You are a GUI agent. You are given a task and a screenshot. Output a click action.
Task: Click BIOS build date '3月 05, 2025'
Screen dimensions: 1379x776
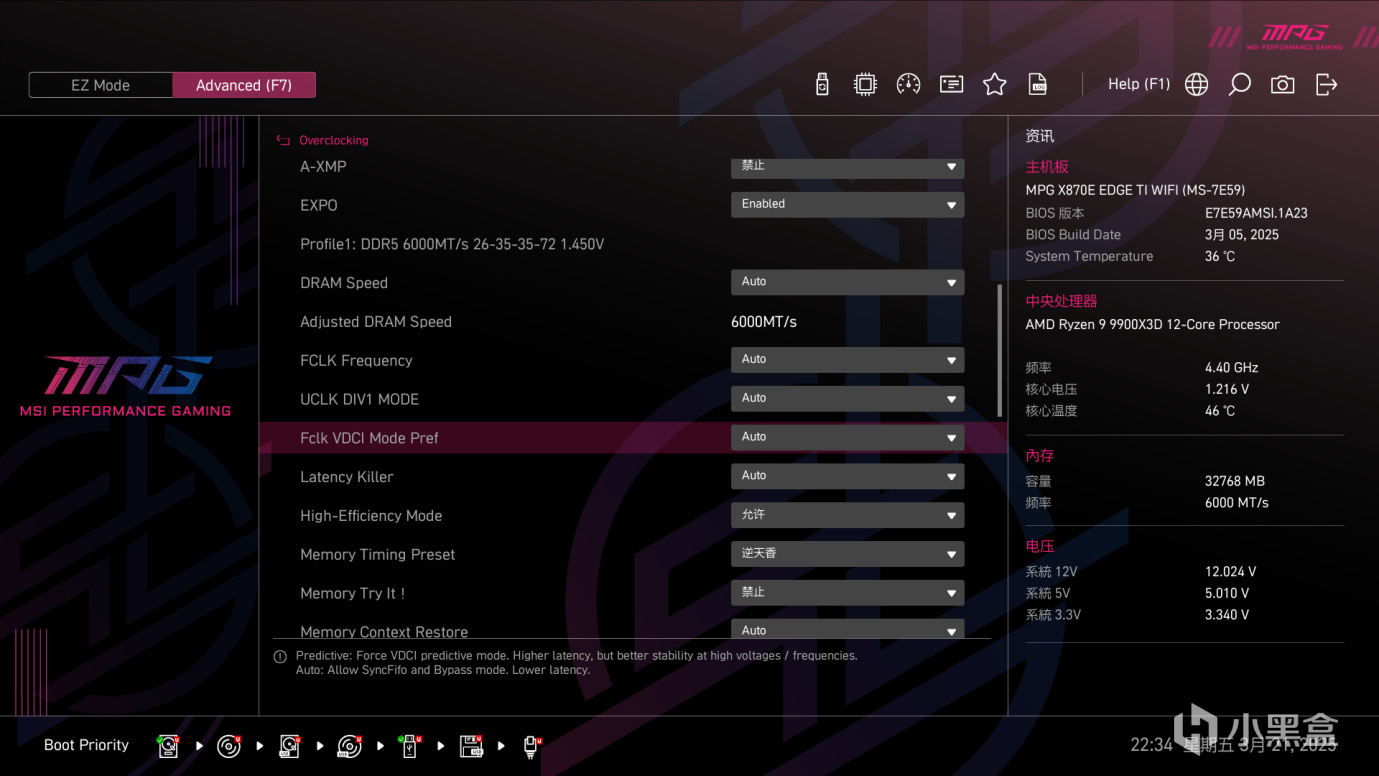[1242, 235]
